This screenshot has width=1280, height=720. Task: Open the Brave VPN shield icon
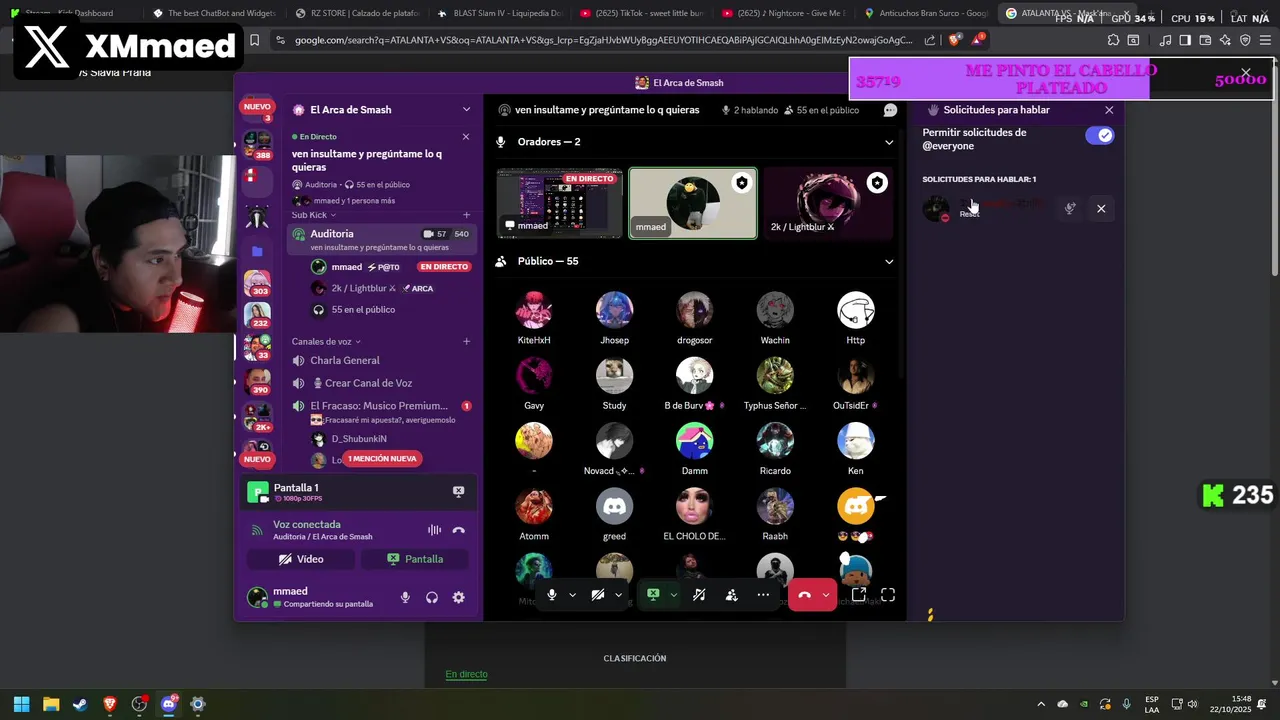pyautogui.click(x=1245, y=40)
